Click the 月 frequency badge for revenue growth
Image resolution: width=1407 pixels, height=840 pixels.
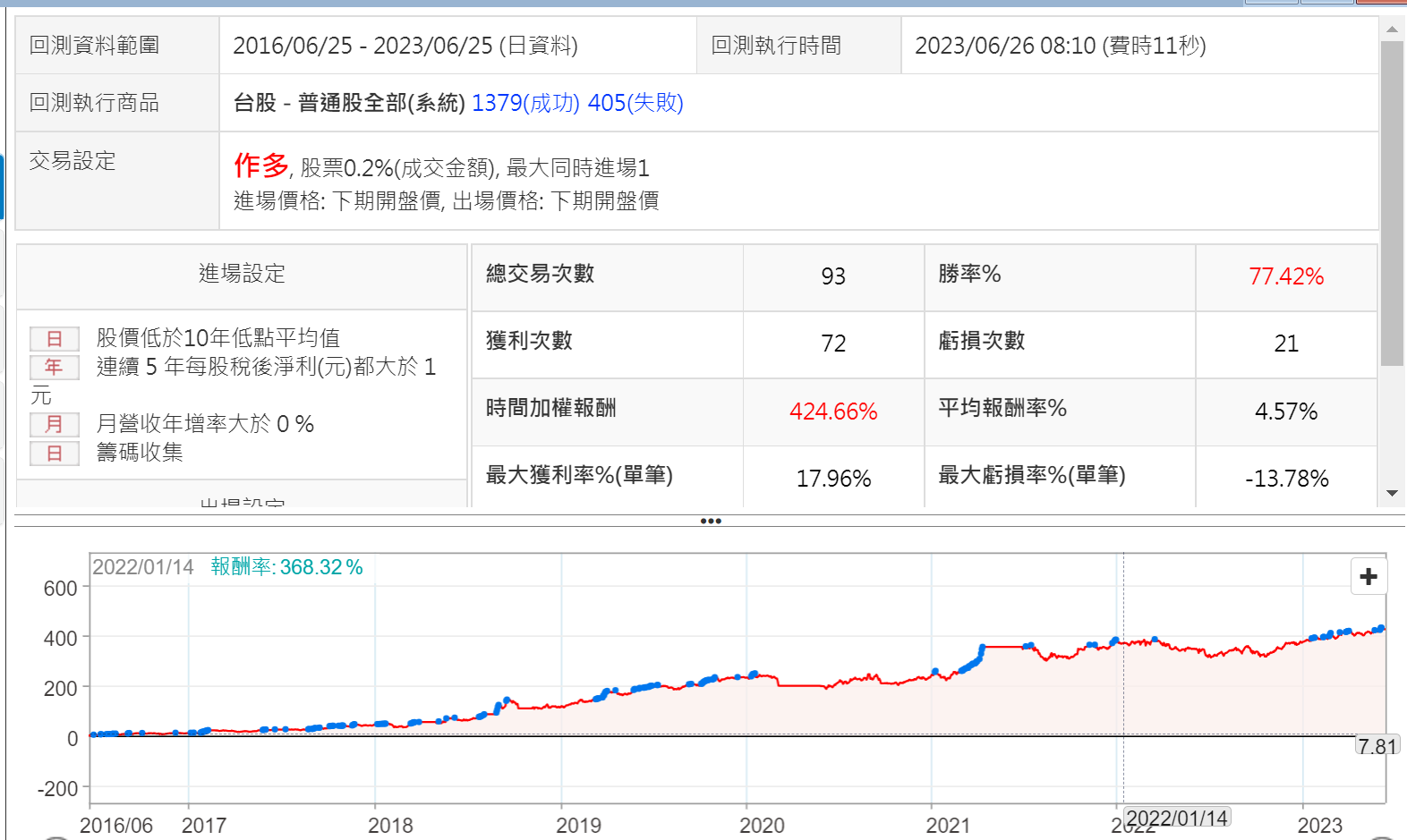tap(55, 425)
